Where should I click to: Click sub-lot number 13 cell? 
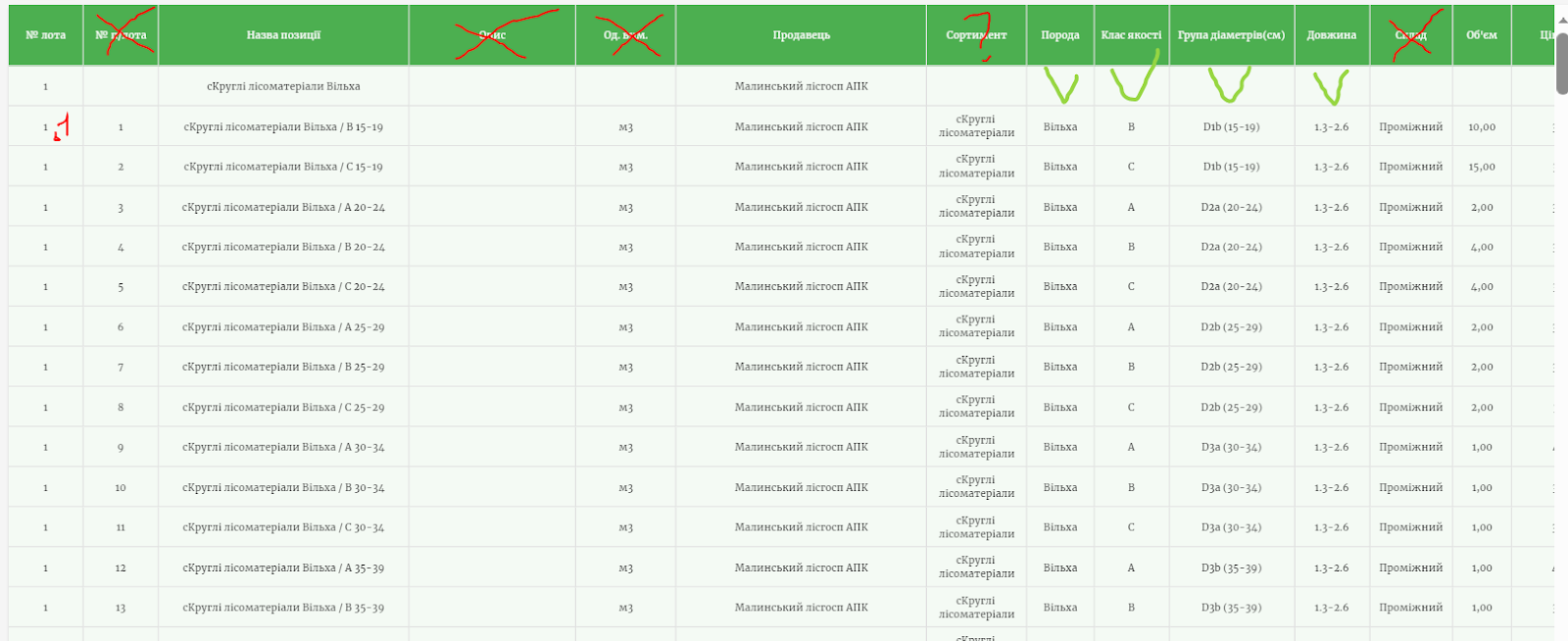121,608
